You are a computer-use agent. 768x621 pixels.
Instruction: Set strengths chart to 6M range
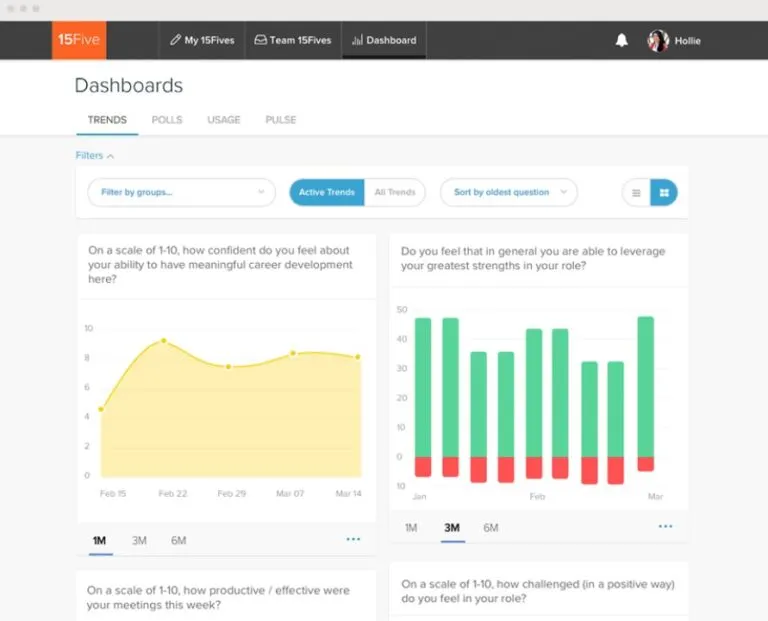point(491,528)
